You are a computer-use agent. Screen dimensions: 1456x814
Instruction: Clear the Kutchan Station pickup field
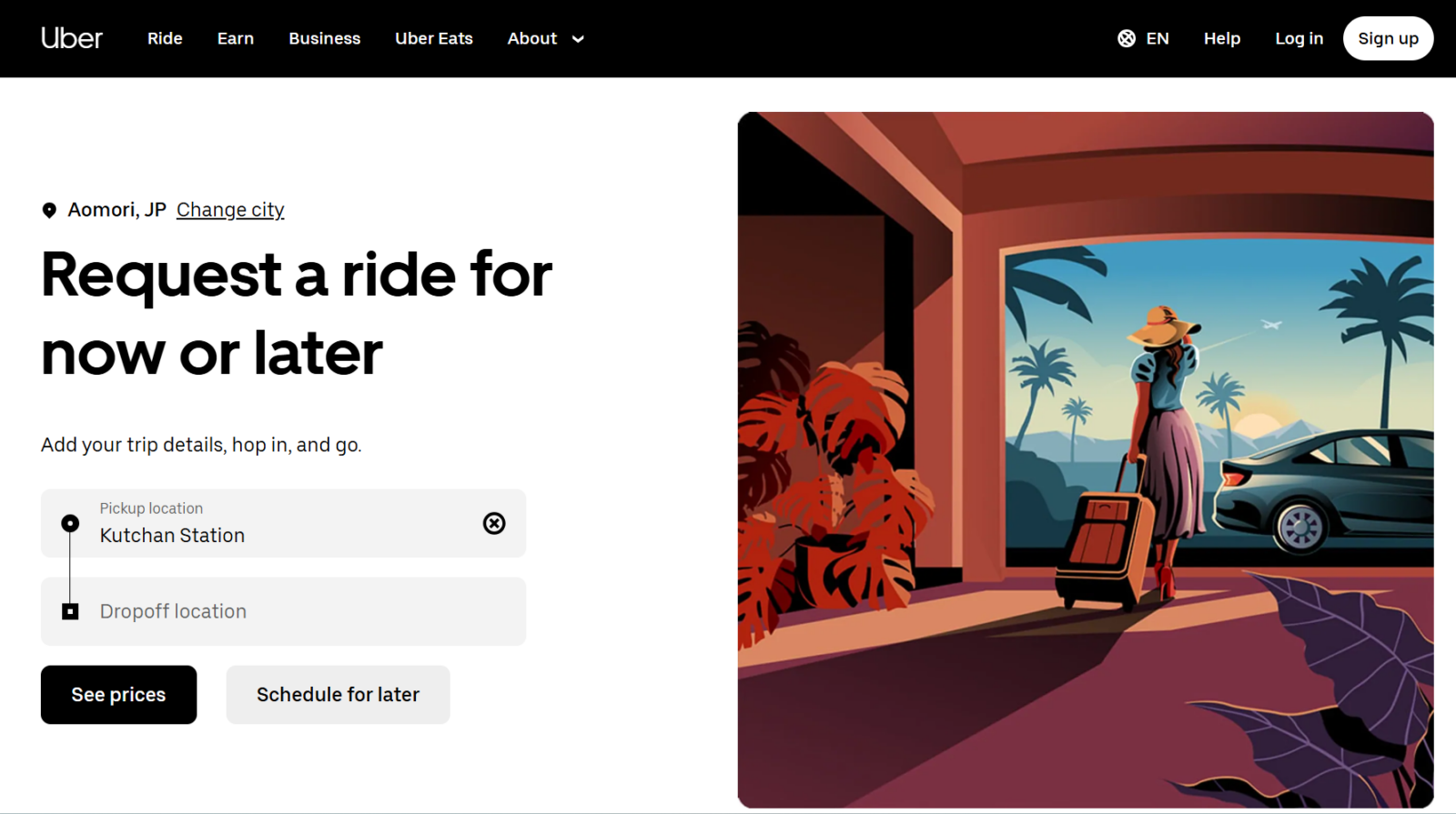pos(494,523)
